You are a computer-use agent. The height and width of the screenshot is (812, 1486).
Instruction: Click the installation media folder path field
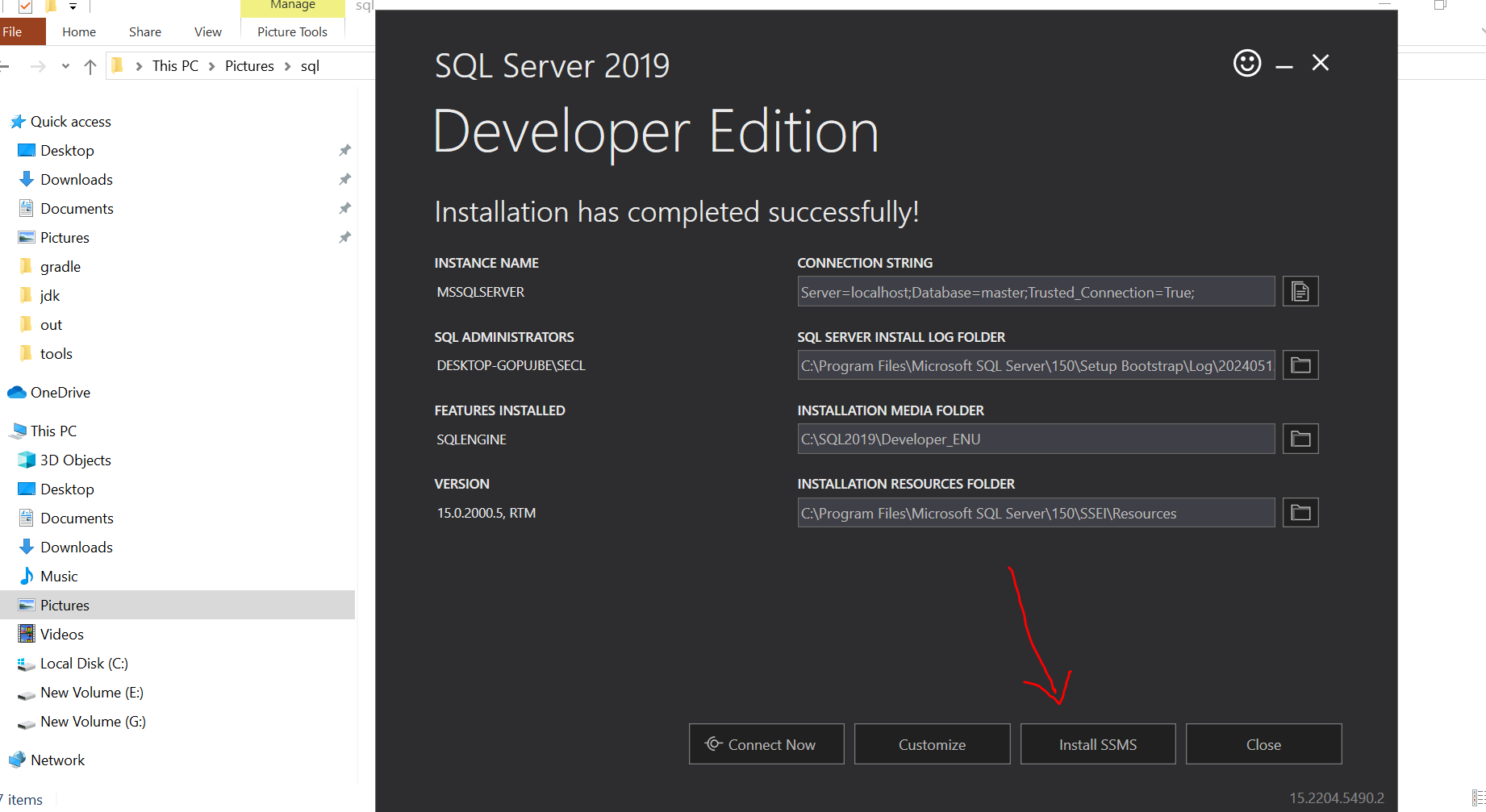(x=1036, y=439)
